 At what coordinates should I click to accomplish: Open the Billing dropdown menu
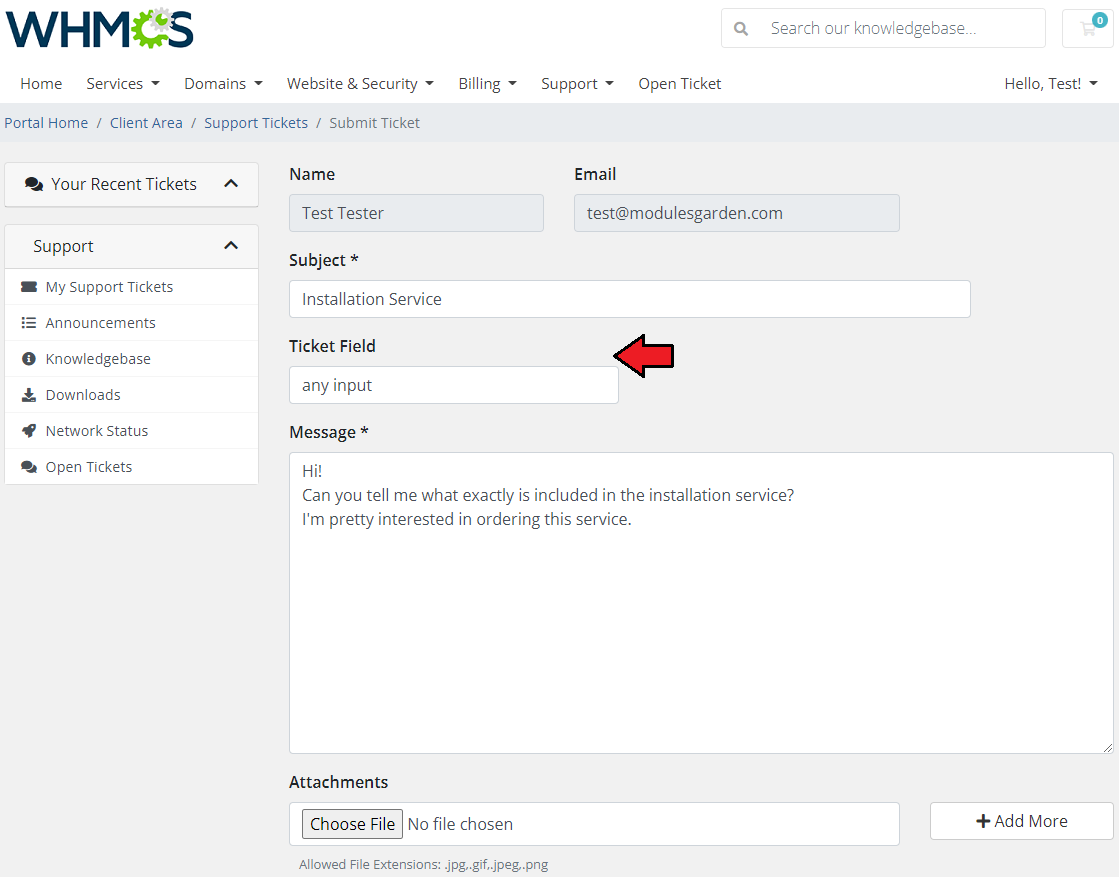click(x=487, y=83)
